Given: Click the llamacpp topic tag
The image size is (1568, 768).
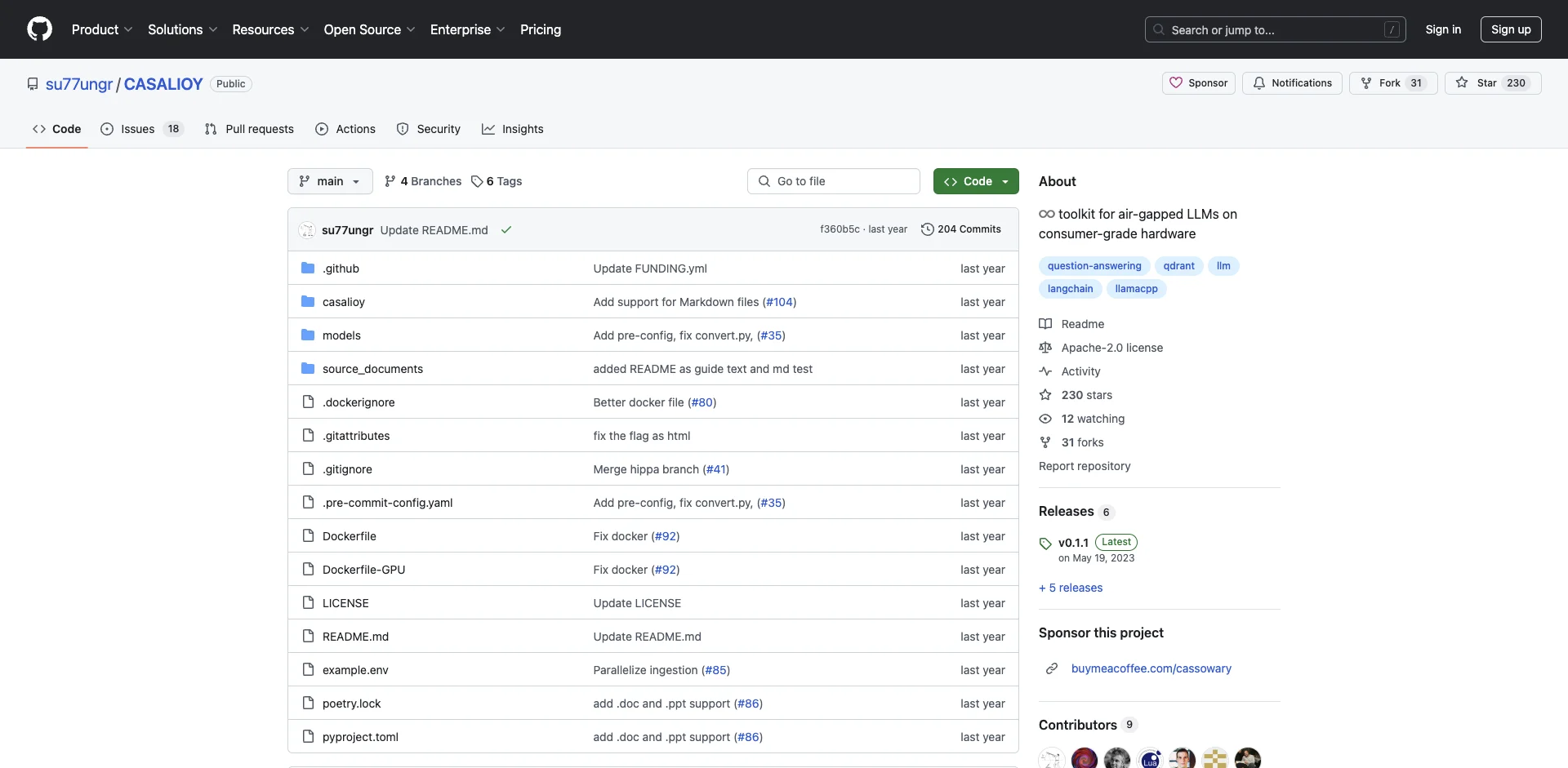Looking at the screenshot, I should click(1136, 289).
